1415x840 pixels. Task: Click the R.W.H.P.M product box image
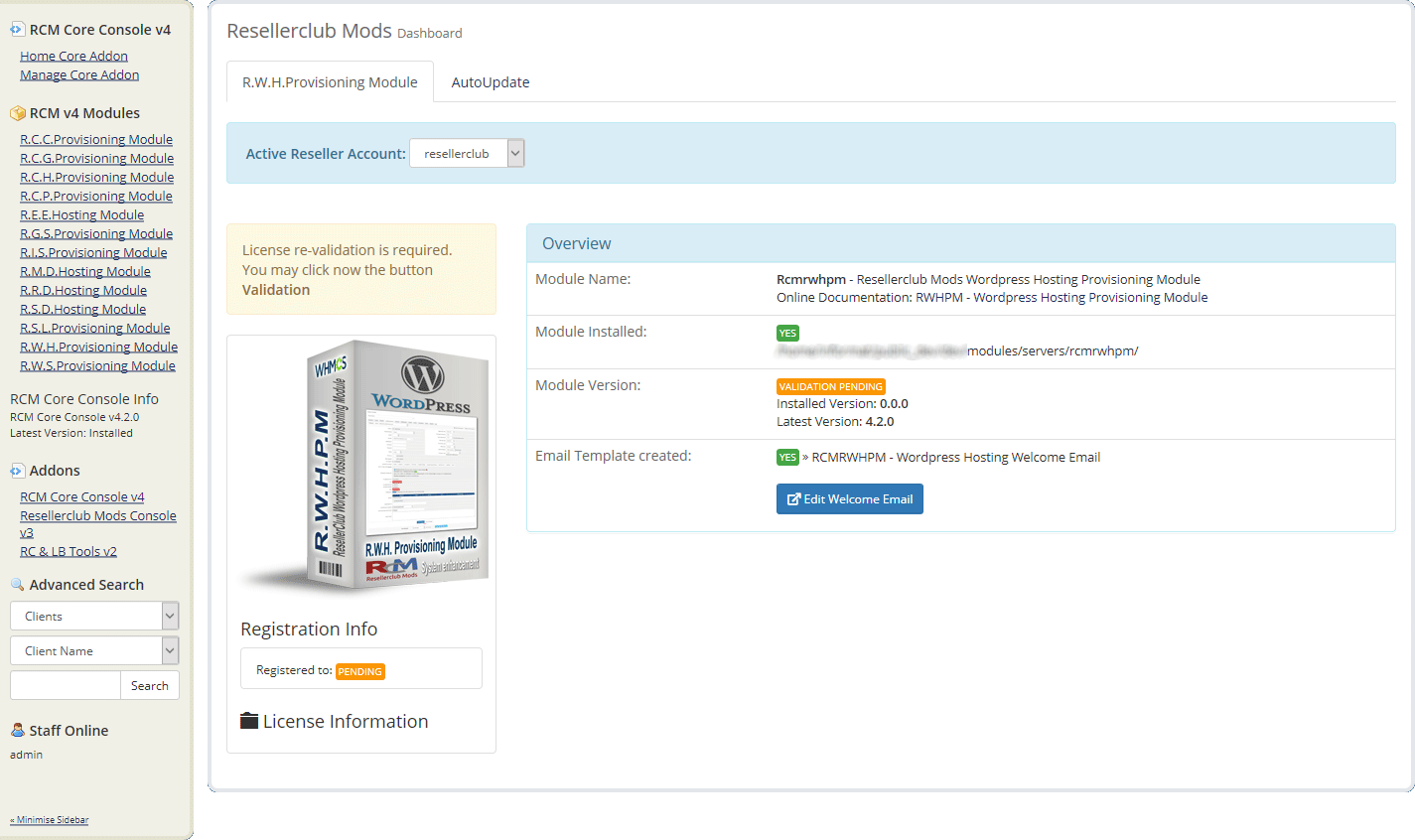pos(365,469)
